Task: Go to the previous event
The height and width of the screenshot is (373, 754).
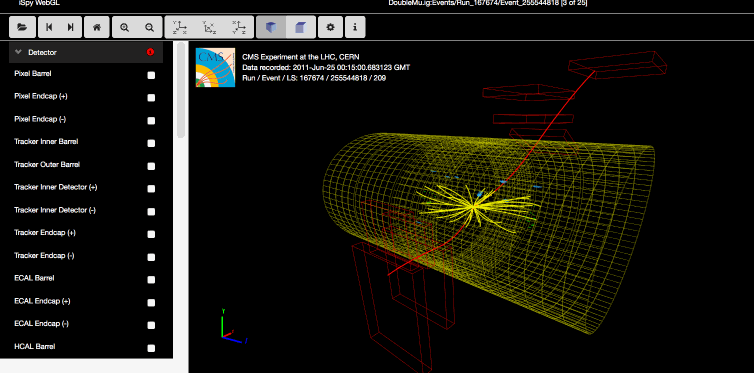Action: click(x=49, y=27)
